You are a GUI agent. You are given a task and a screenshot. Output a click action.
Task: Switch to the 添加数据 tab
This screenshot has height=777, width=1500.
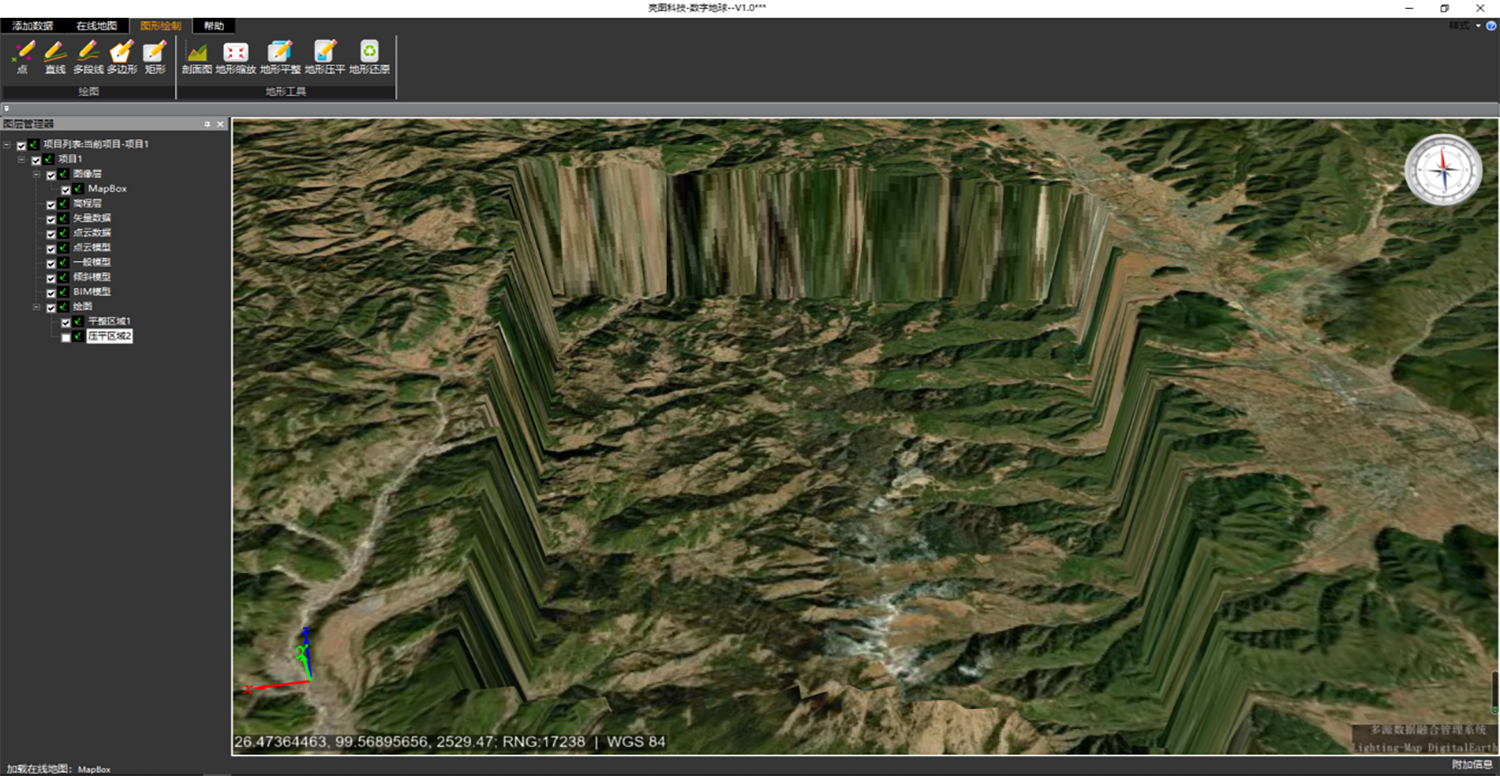point(33,26)
